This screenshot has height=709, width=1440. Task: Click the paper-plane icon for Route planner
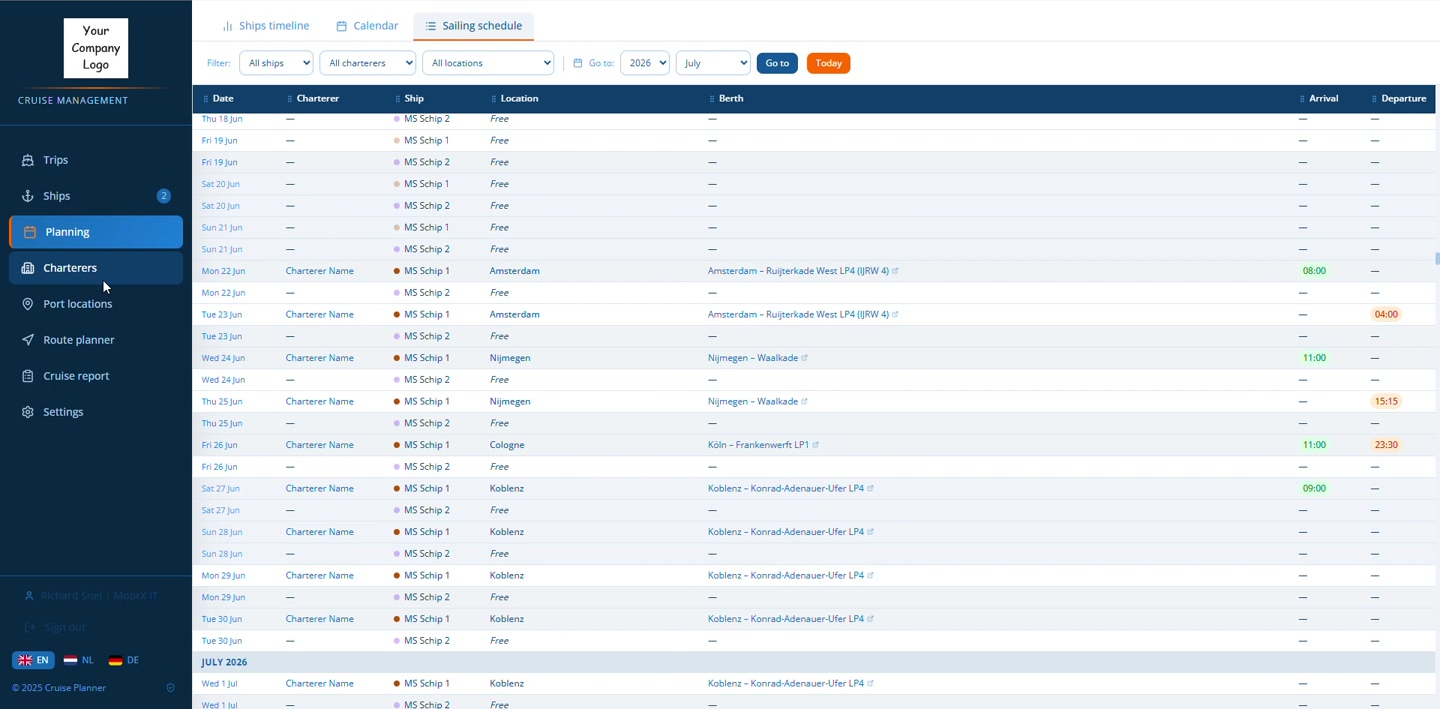(28, 340)
